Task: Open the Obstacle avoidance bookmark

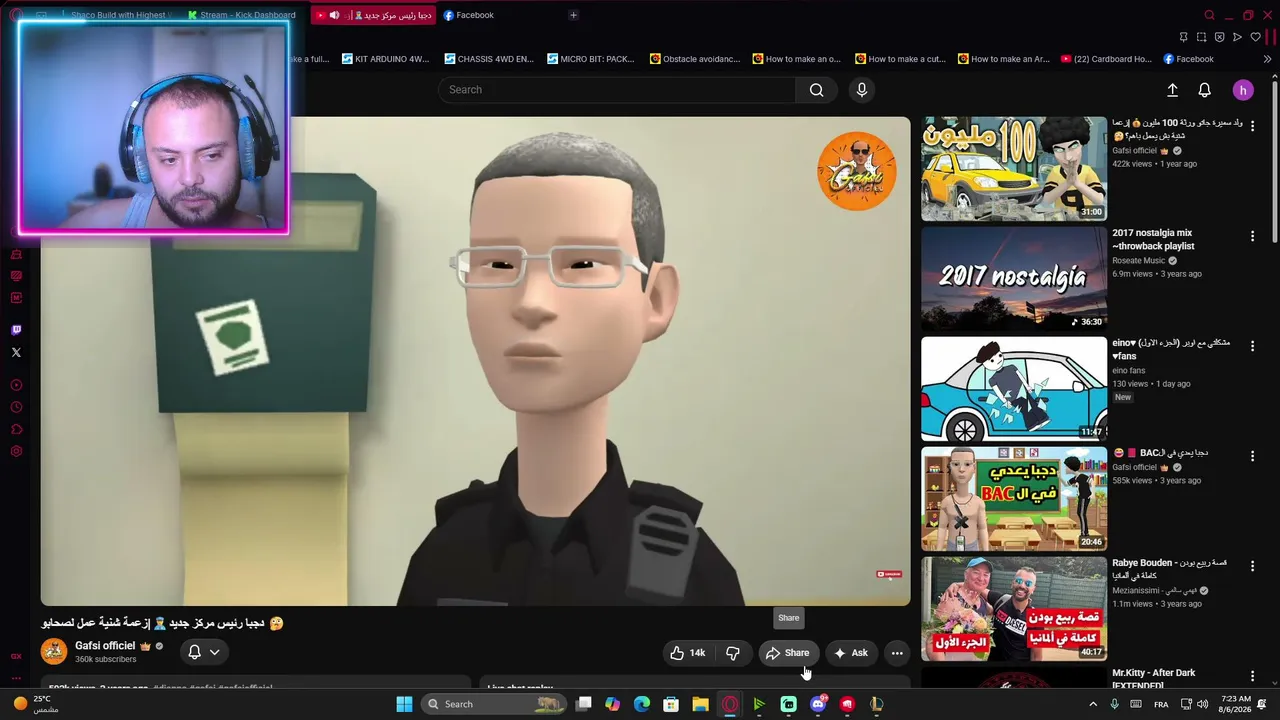Action: click(x=695, y=59)
